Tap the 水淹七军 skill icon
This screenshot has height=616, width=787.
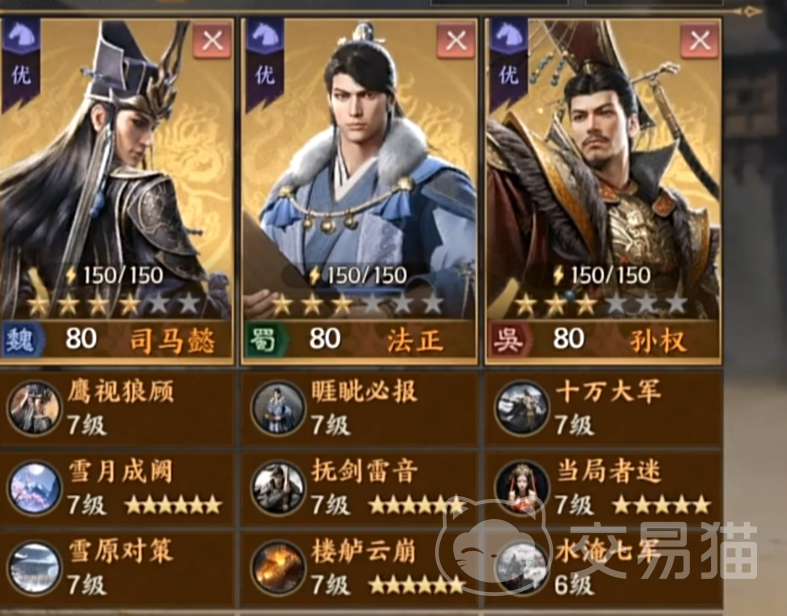coord(522,568)
